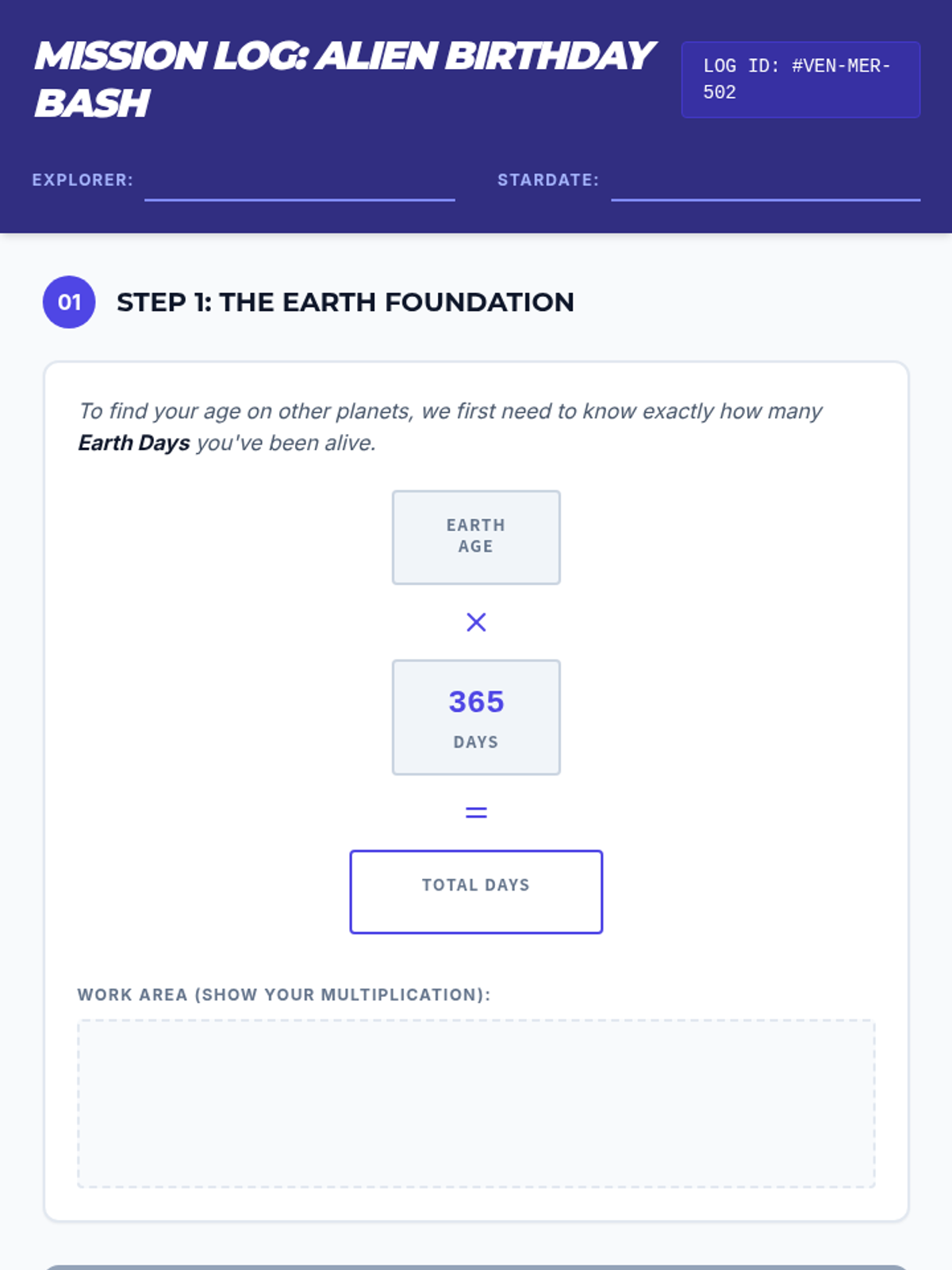
Task: Click the 365 number
Action: (476, 702)
